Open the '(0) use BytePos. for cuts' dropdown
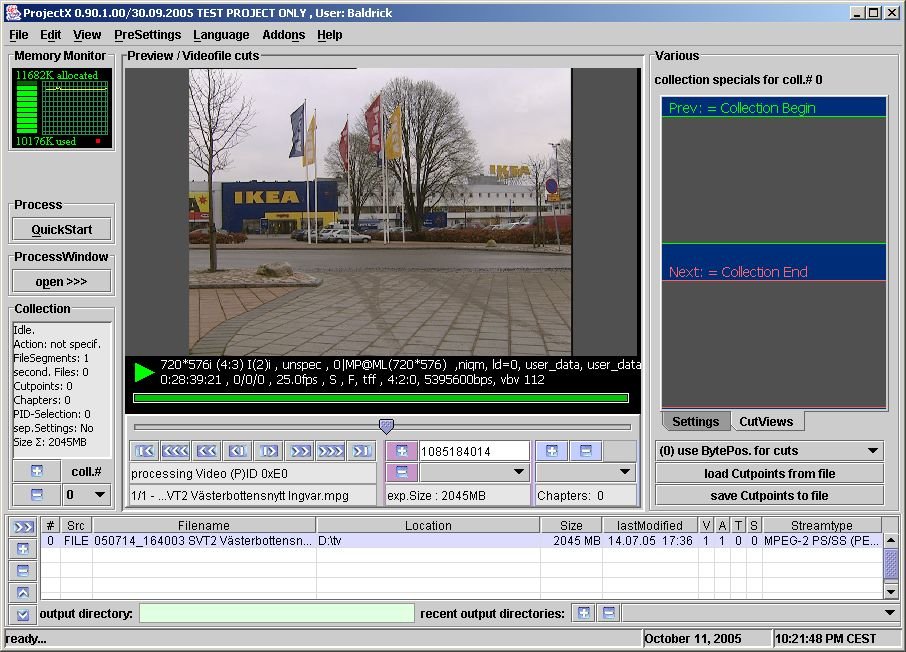The width and height of the screenshot is (906, 652). click(769, 451)
